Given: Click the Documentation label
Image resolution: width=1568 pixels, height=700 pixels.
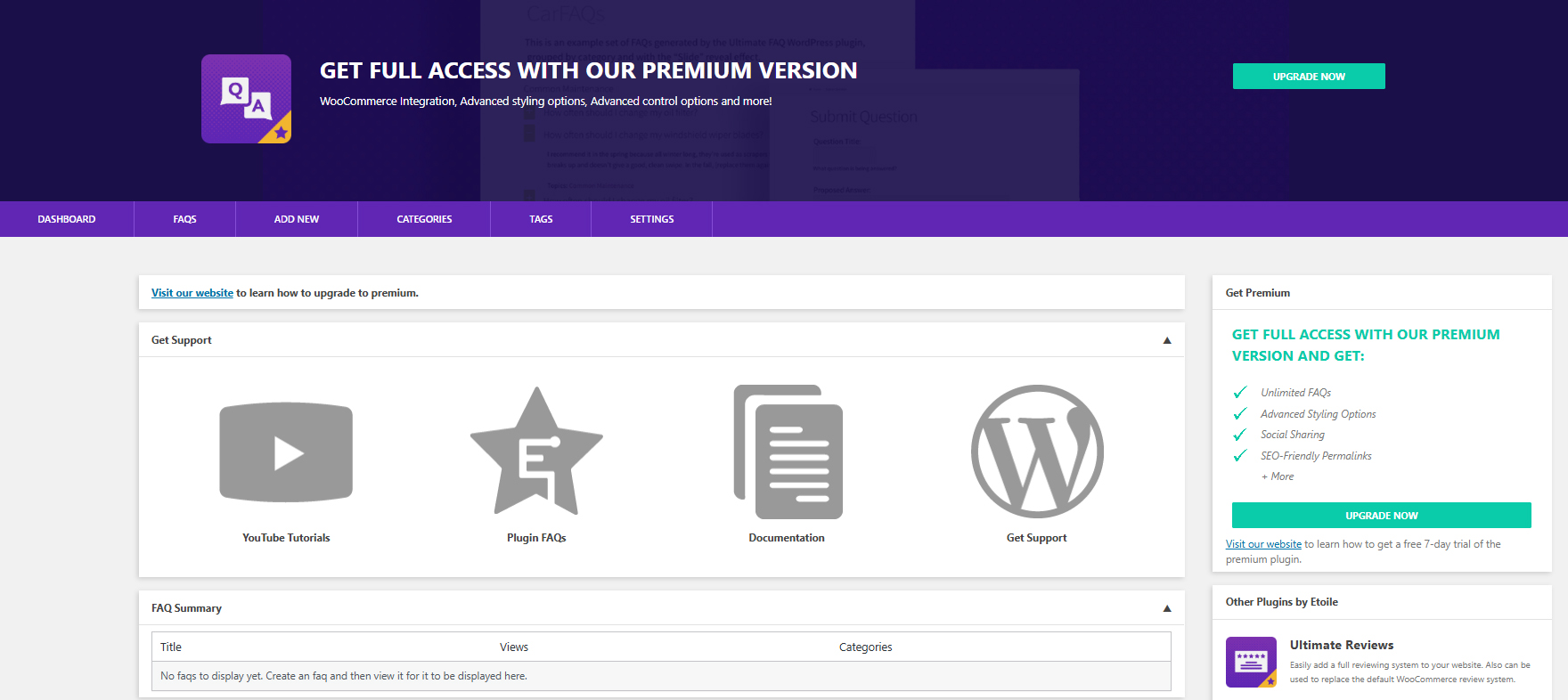Looking at the screenshot, I should coord(787,538).
